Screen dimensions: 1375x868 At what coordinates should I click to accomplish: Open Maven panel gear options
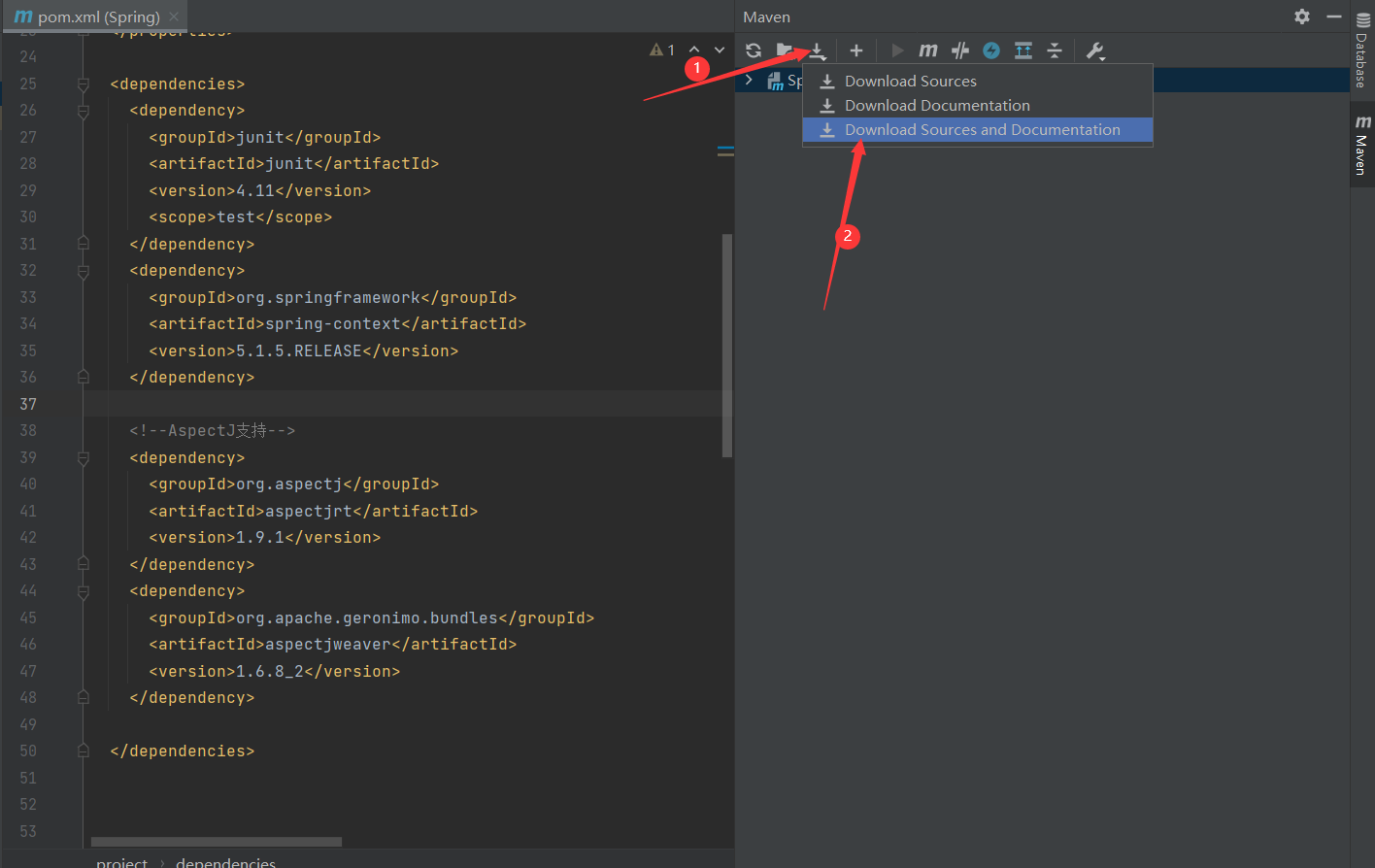pyautogui.click(x=1302, y=17)
